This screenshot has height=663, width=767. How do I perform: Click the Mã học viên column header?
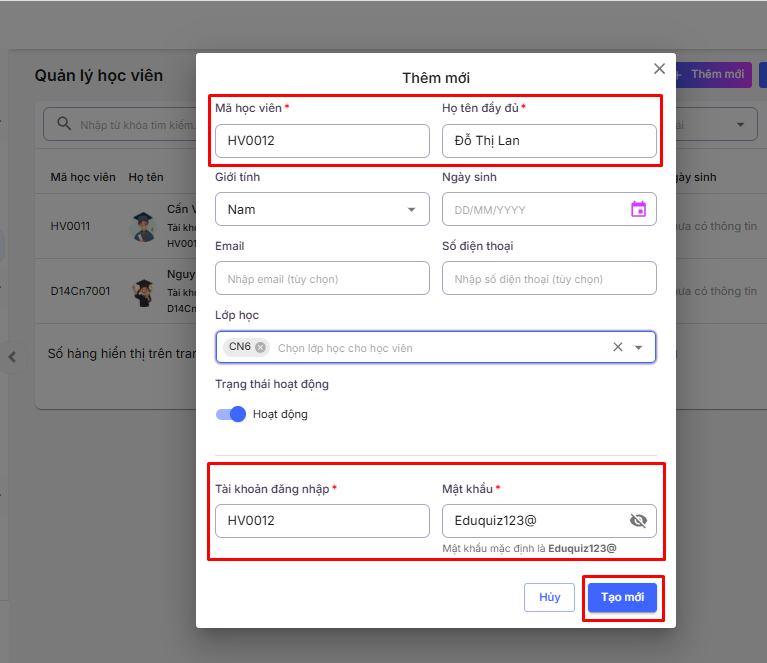[x=83, y=177]
